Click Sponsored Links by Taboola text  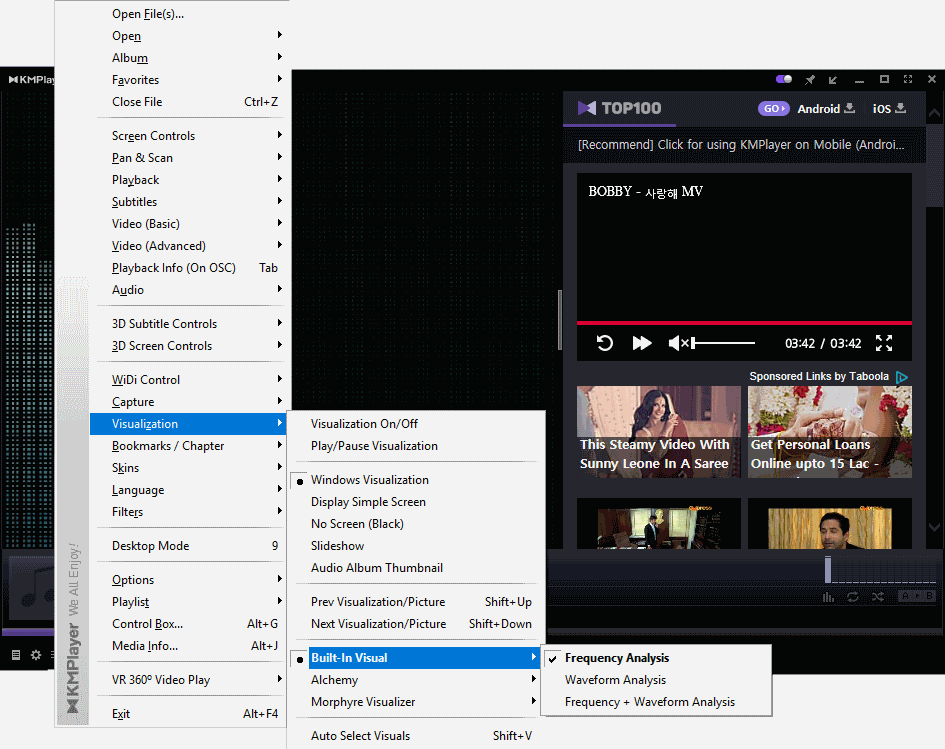pos(819,377)
